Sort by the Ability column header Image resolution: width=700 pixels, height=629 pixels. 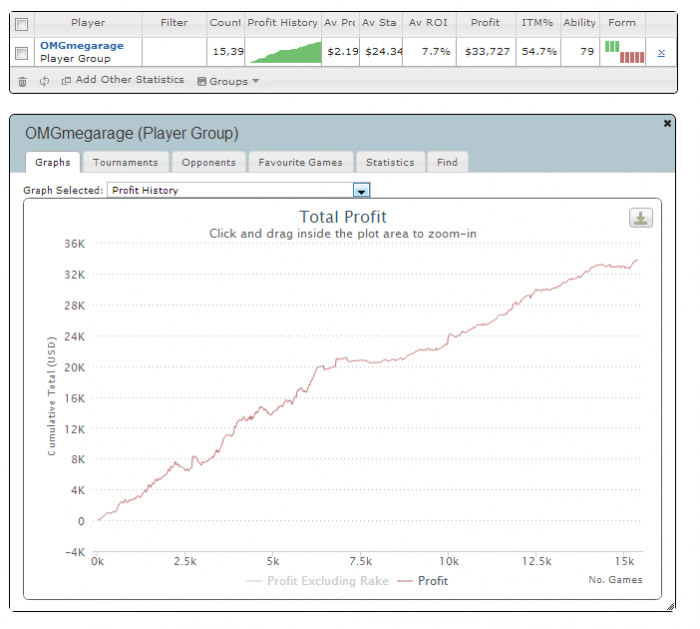(x=579, y=23)
